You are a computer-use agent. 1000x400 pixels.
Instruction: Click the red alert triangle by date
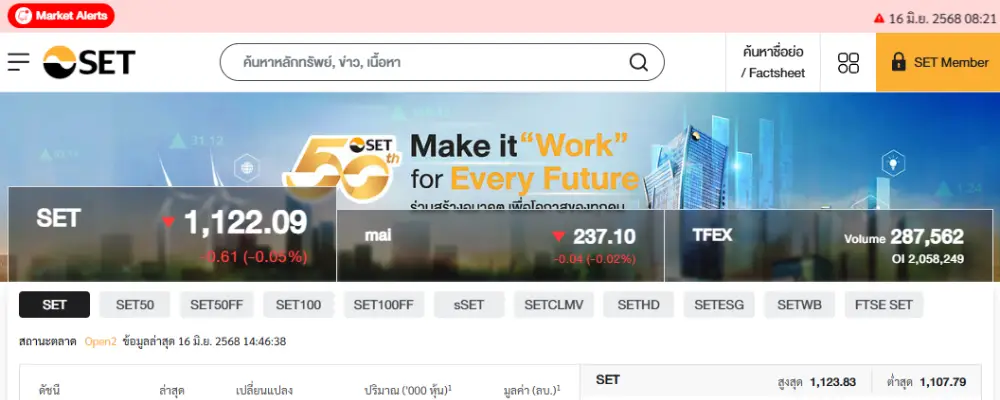879,19
